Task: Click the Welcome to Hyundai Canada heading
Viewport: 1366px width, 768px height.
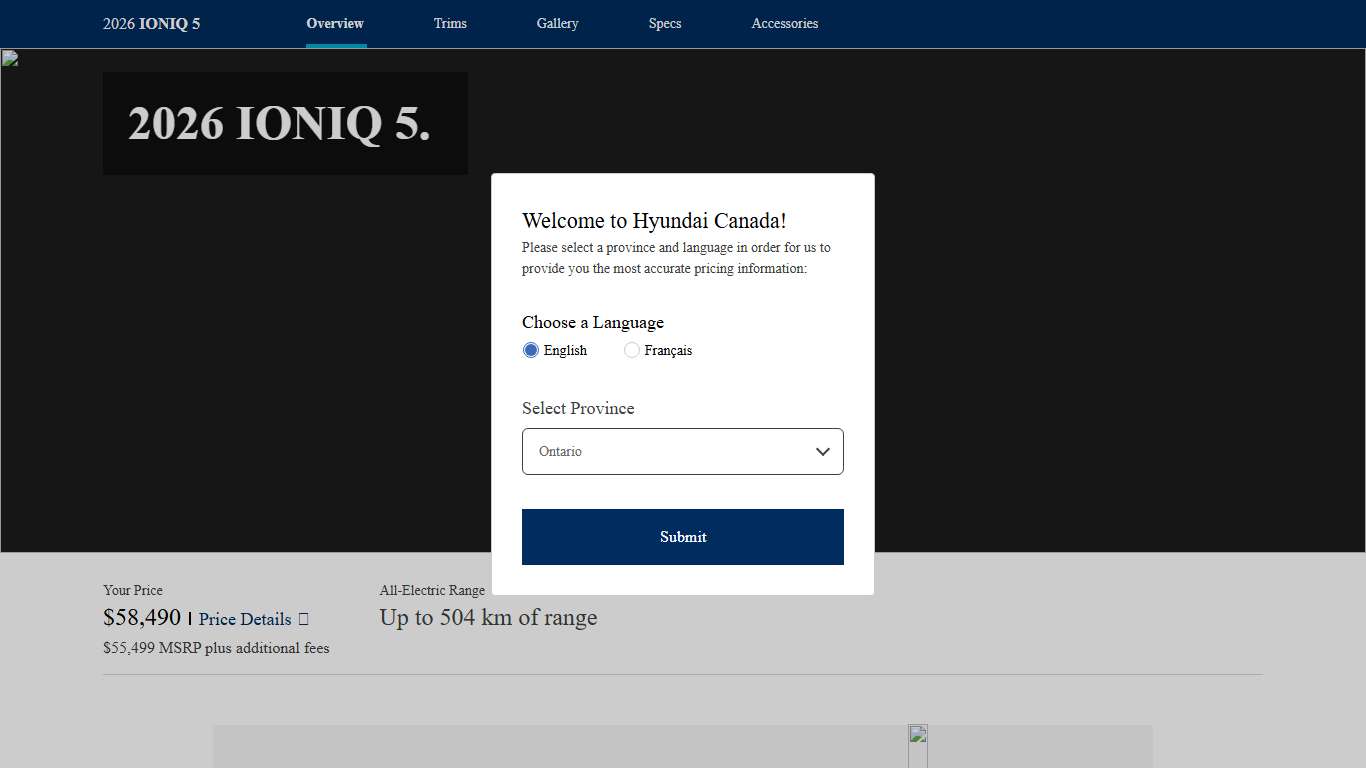Action: [654, 221]
